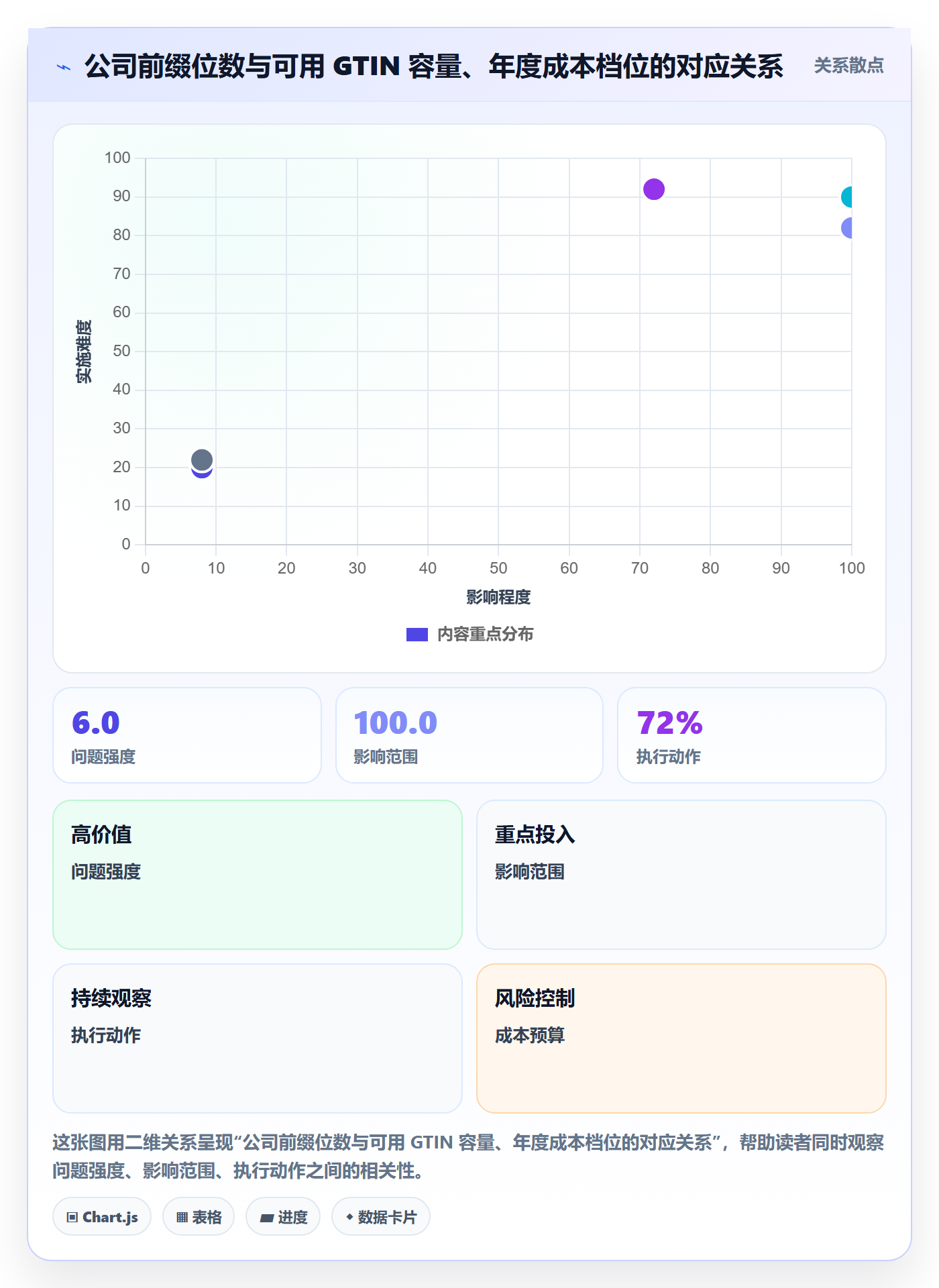Click the purple scatter point near 72
Image resolution: width=939 pixels, height=1288 pixels.
click(x=654, y=189)
